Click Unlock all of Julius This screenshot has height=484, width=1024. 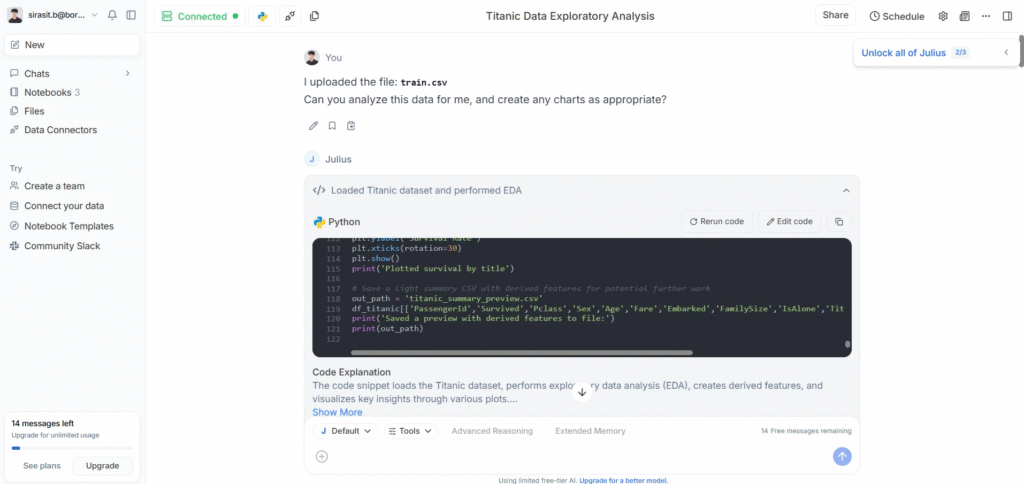[903, 53]
